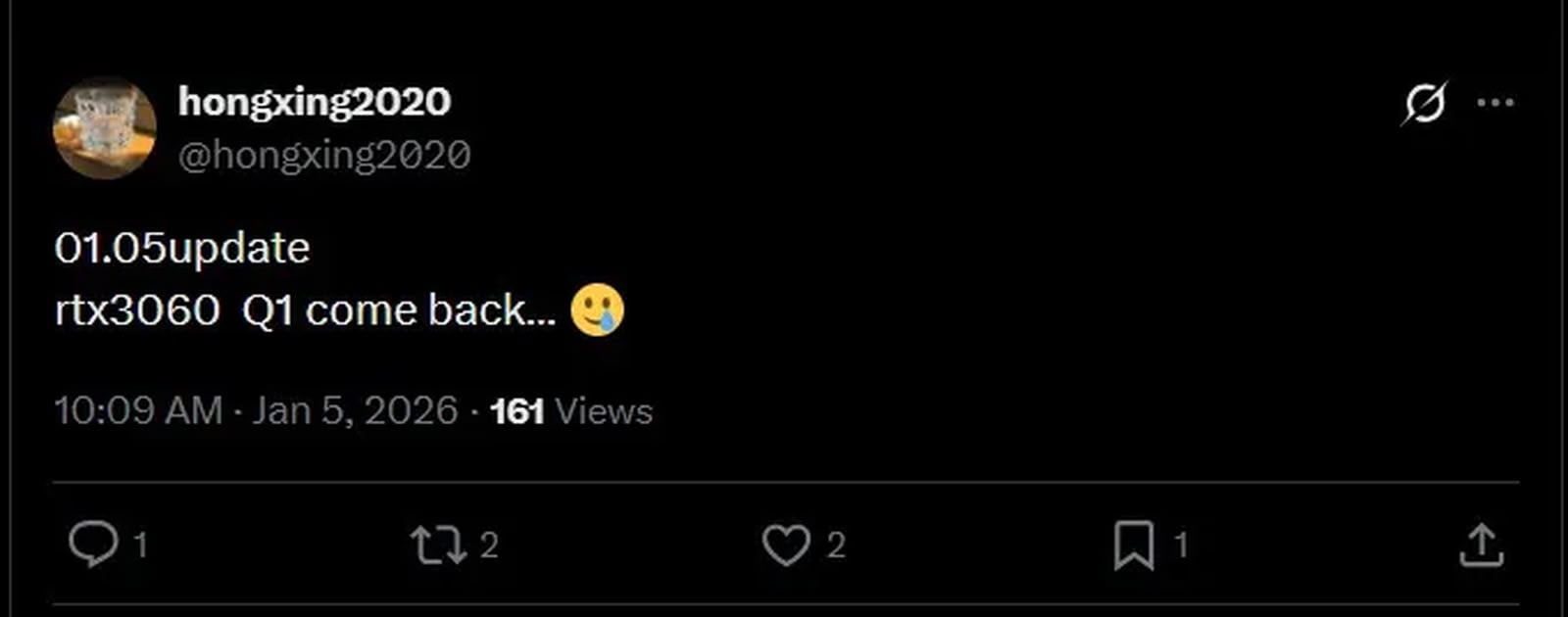Click the Grok slashed-circle icon
Viewport: 1568px width, 617px height.
coord(1424,103)
